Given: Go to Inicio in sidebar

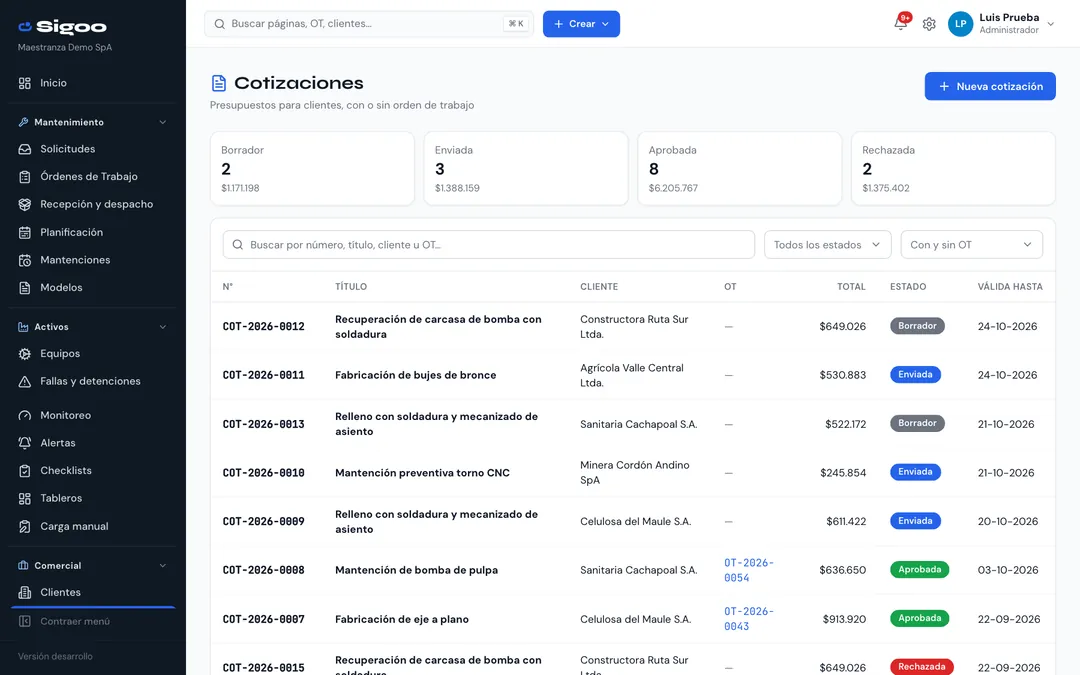Looking at the screenshot, I should pos(53,83).
